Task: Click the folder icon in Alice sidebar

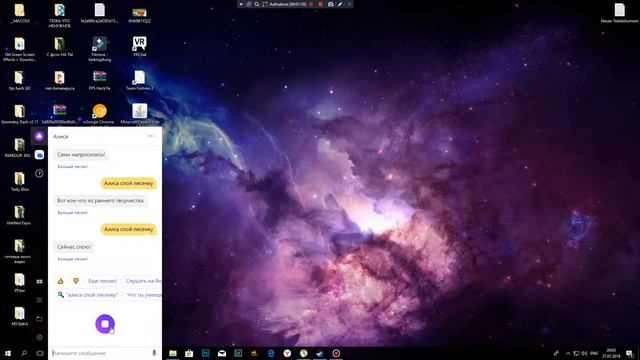Action: pyautogui.click(x=39, y=319)
